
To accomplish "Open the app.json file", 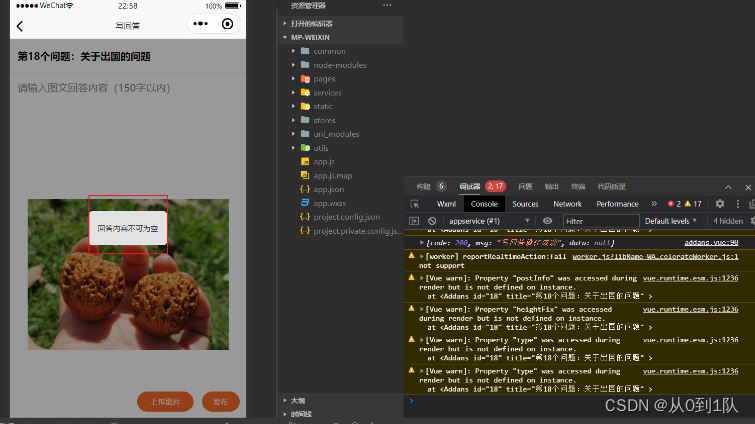I will pos(328,190).
